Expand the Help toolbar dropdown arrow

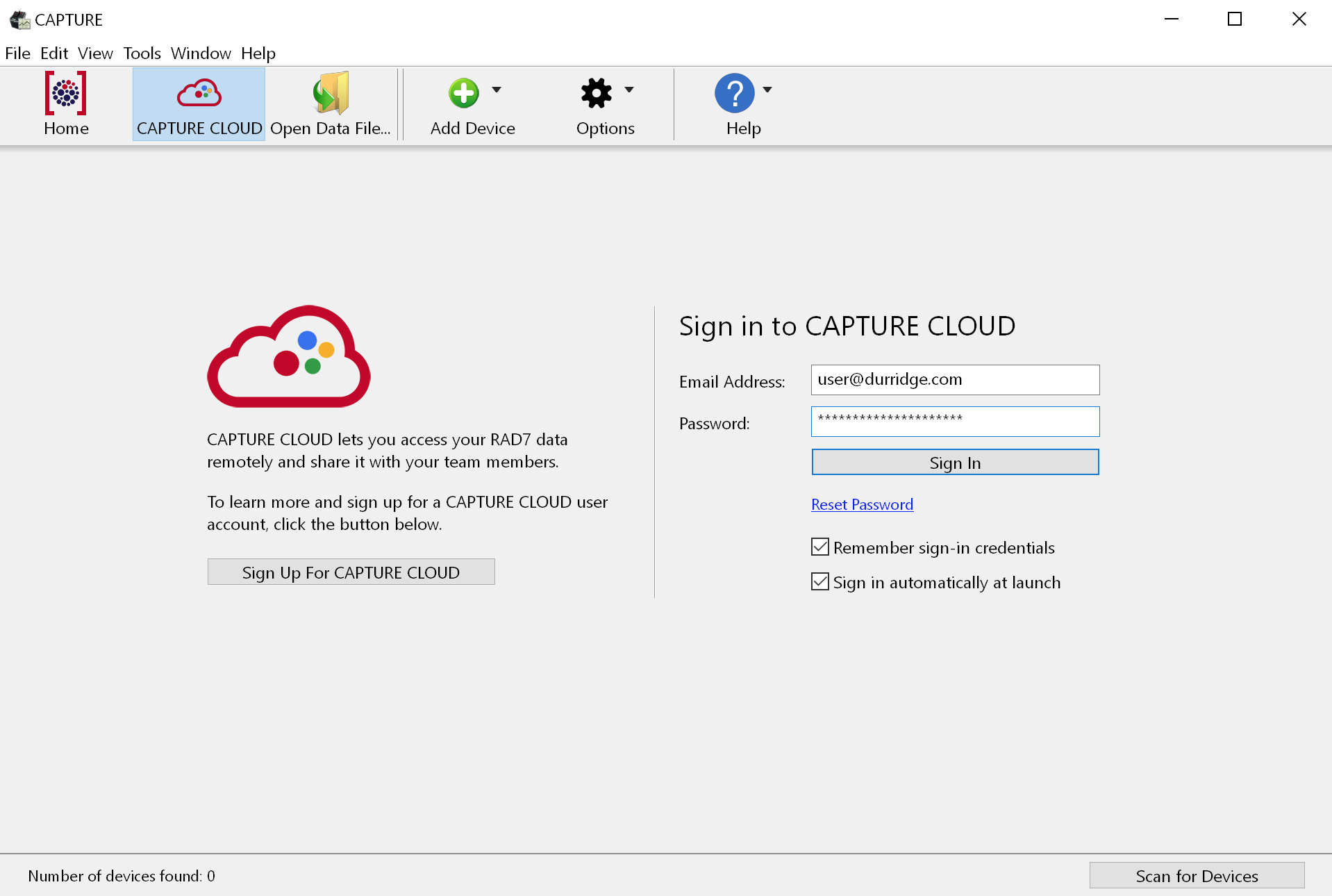[767, 90]
